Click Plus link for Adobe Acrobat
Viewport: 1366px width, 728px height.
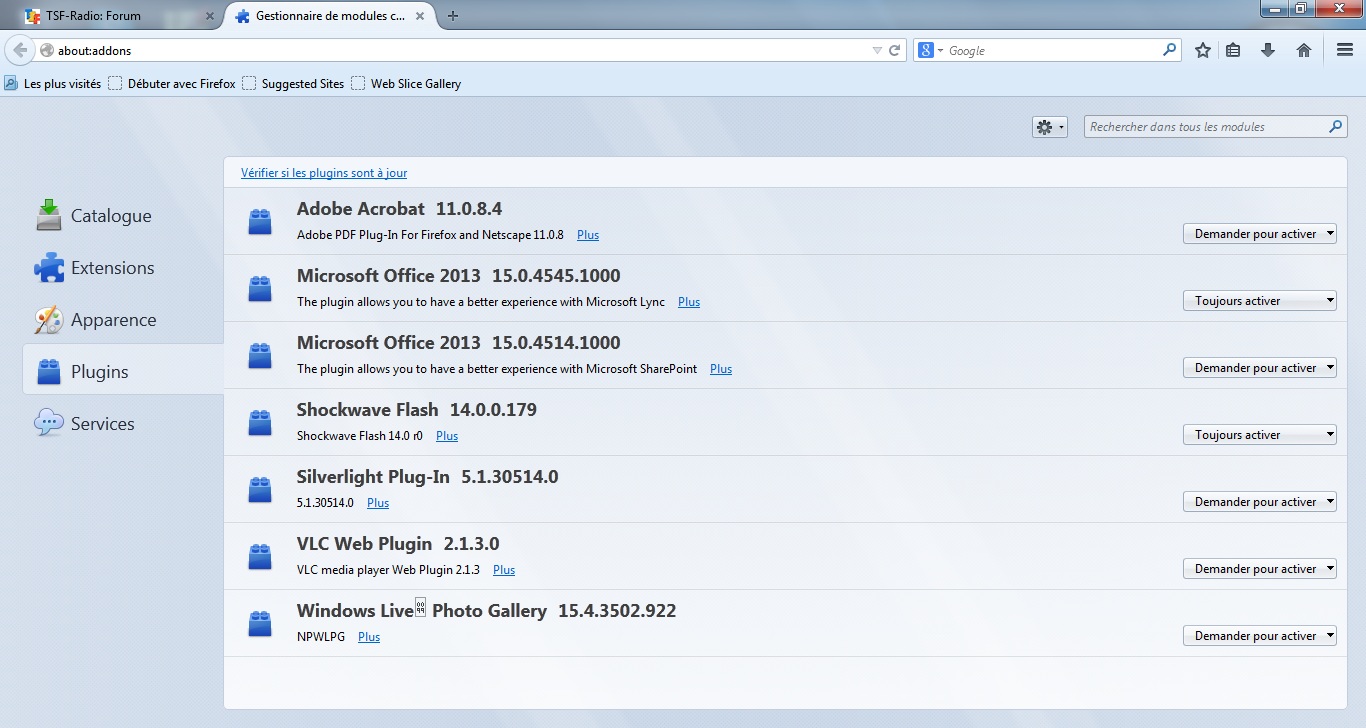588,235
